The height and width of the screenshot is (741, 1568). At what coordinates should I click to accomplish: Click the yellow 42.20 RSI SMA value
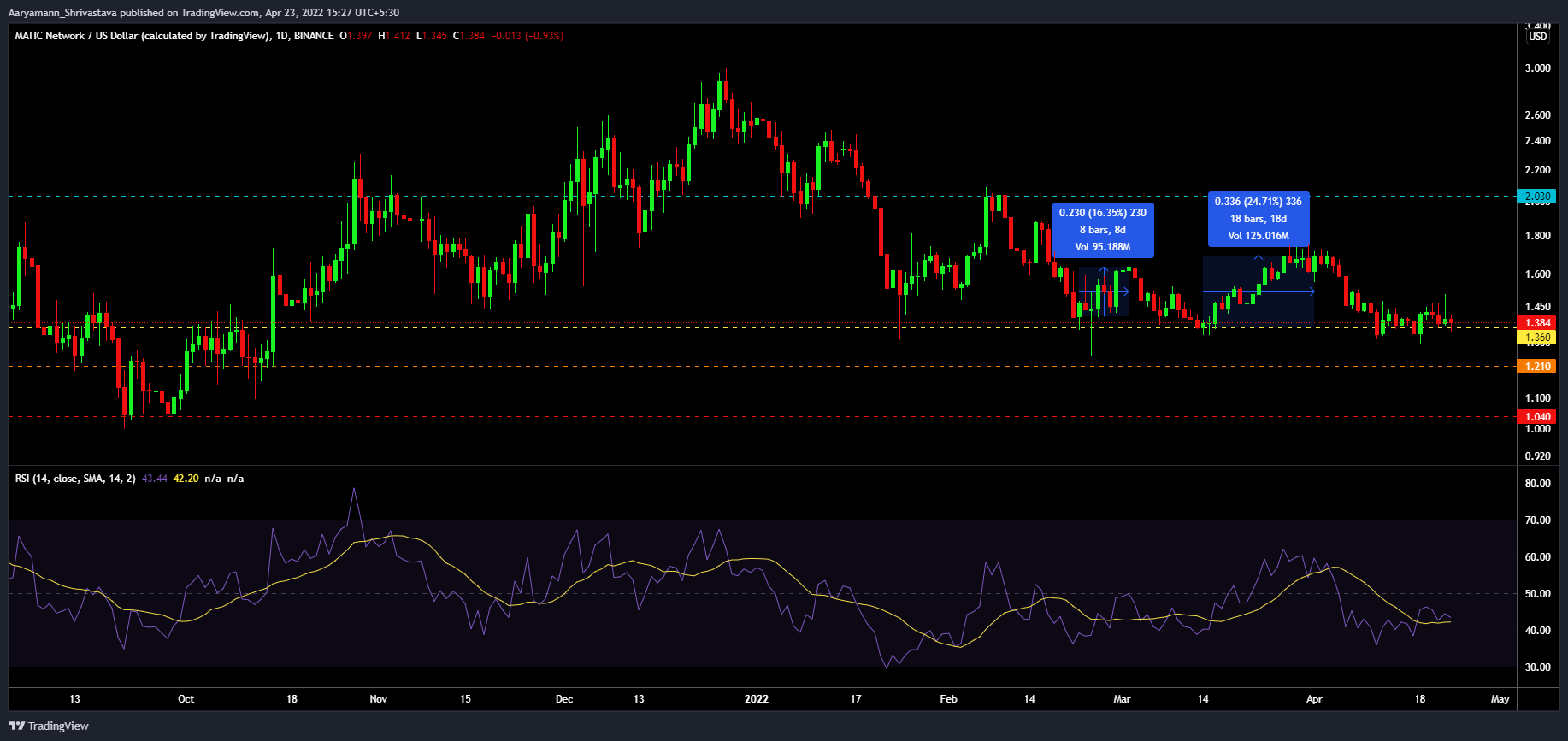click(186, 479)
